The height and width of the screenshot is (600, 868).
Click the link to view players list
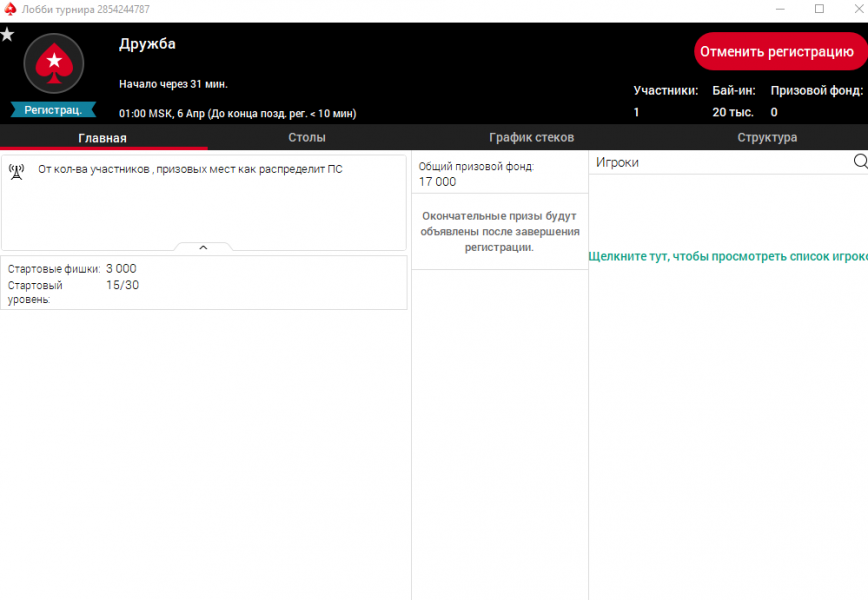click(727, 256)
